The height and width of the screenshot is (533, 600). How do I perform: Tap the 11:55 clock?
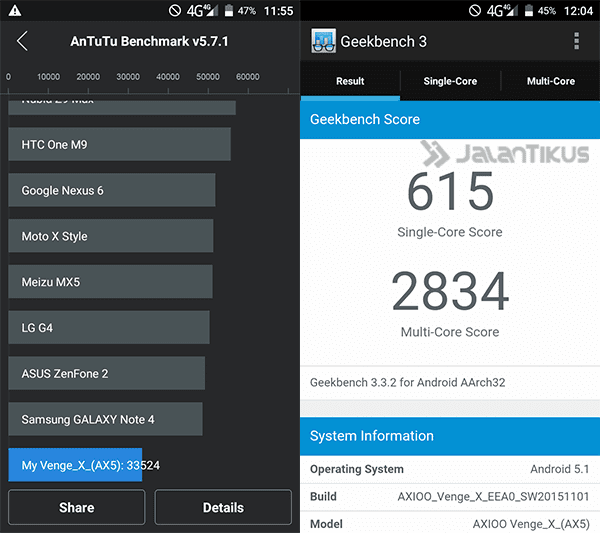(278, 11)
